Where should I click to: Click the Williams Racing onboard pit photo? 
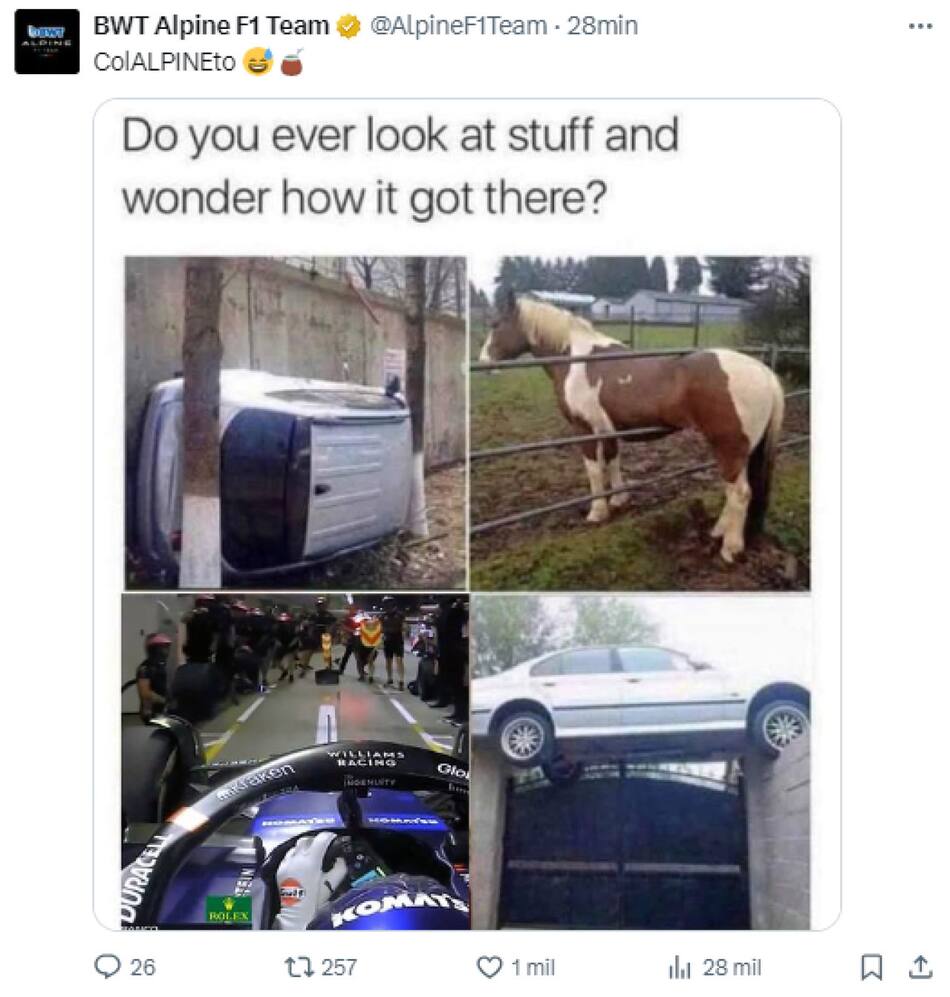tap(296, 762)
